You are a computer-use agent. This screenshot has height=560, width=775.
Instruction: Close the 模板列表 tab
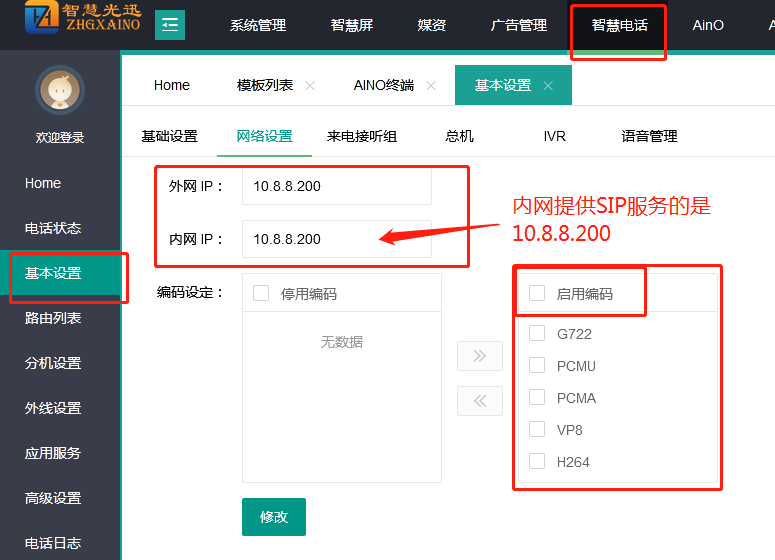[x=310, y=86]
